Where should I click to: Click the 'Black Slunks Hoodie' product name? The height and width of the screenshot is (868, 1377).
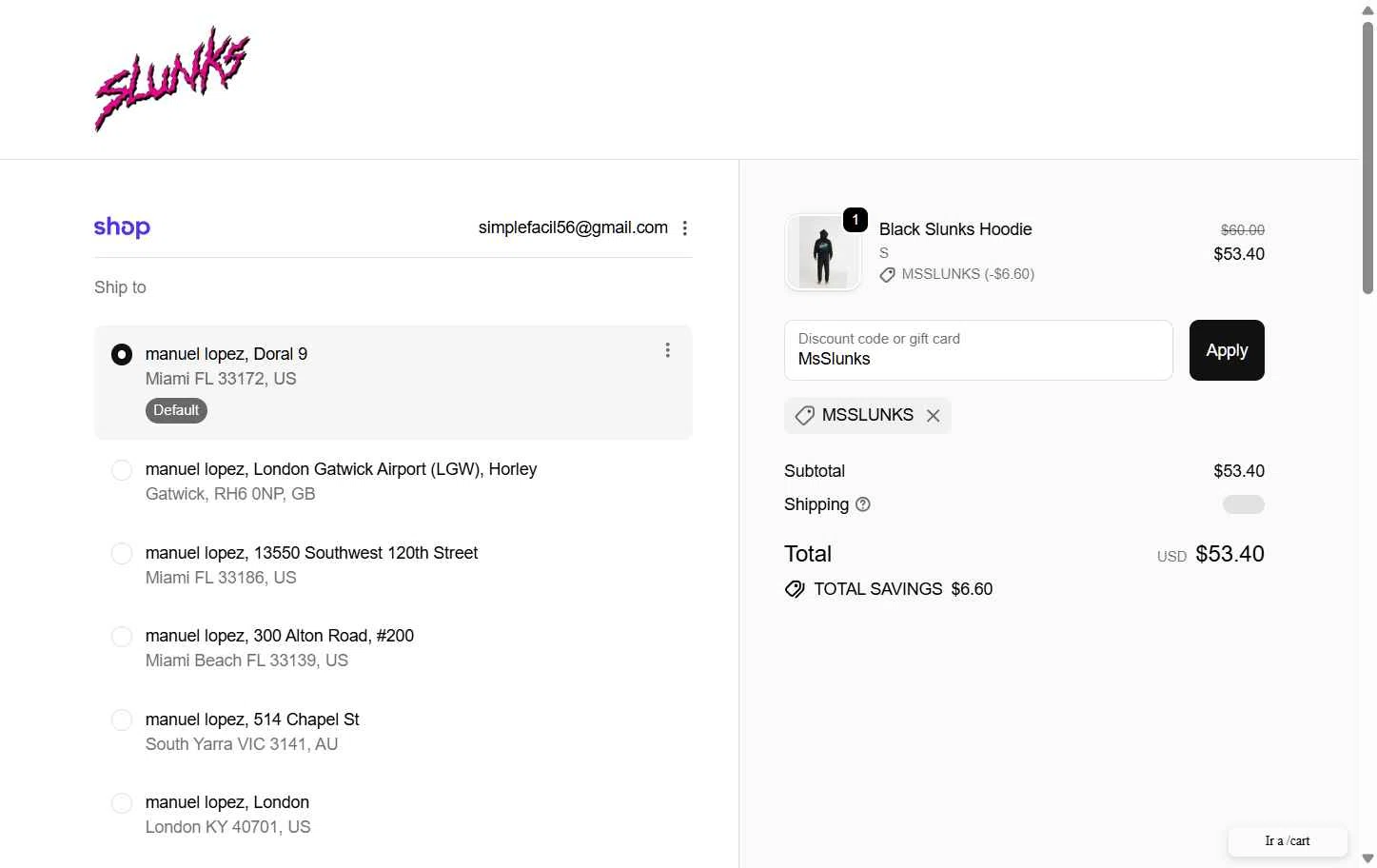[x=955, y=229]
